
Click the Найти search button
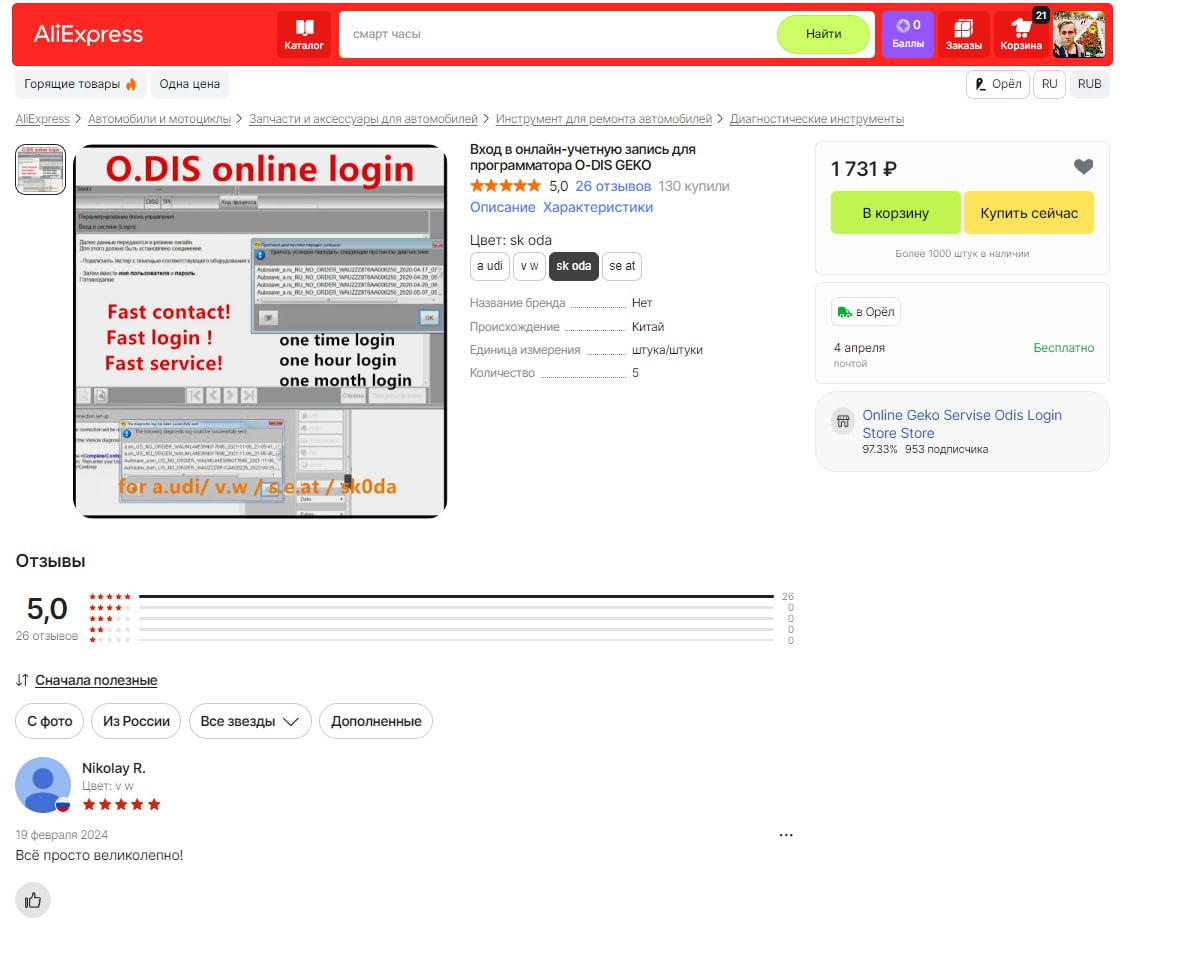pyautogui.click(x=823, y=34)
